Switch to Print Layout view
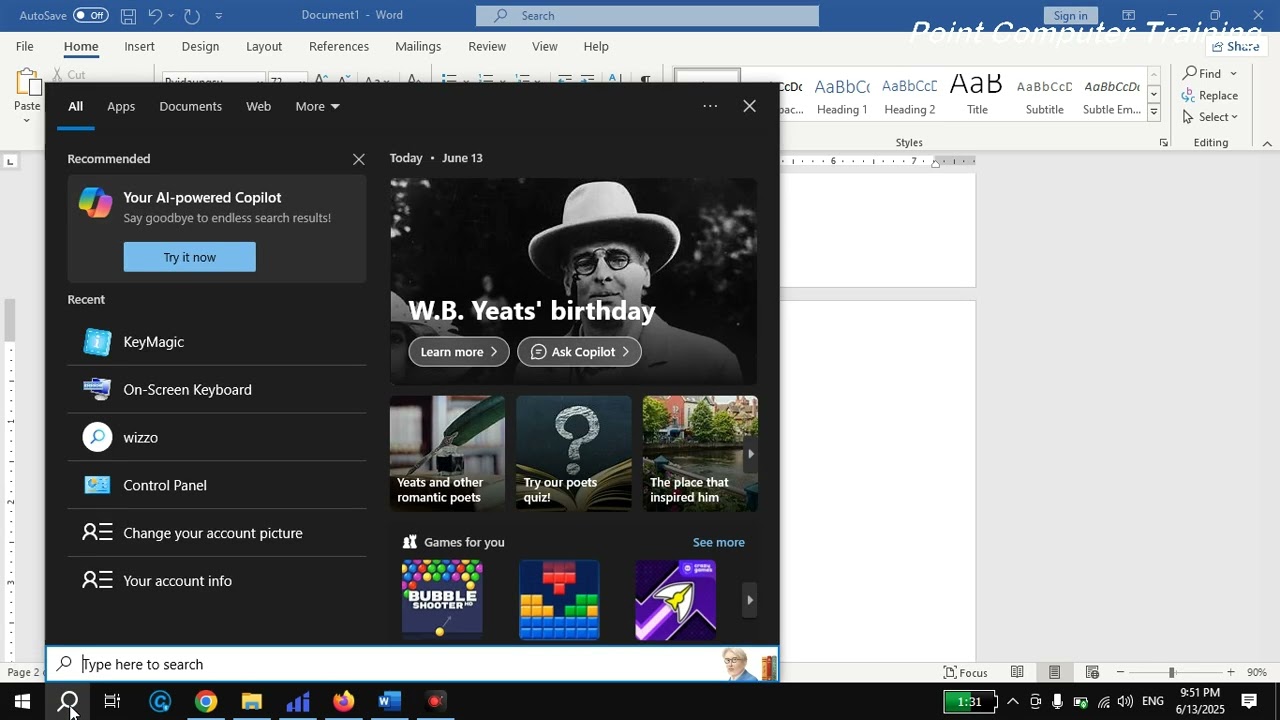Image resolution: width=1280 pixels, height=720 pixels. coord(1054,672)
